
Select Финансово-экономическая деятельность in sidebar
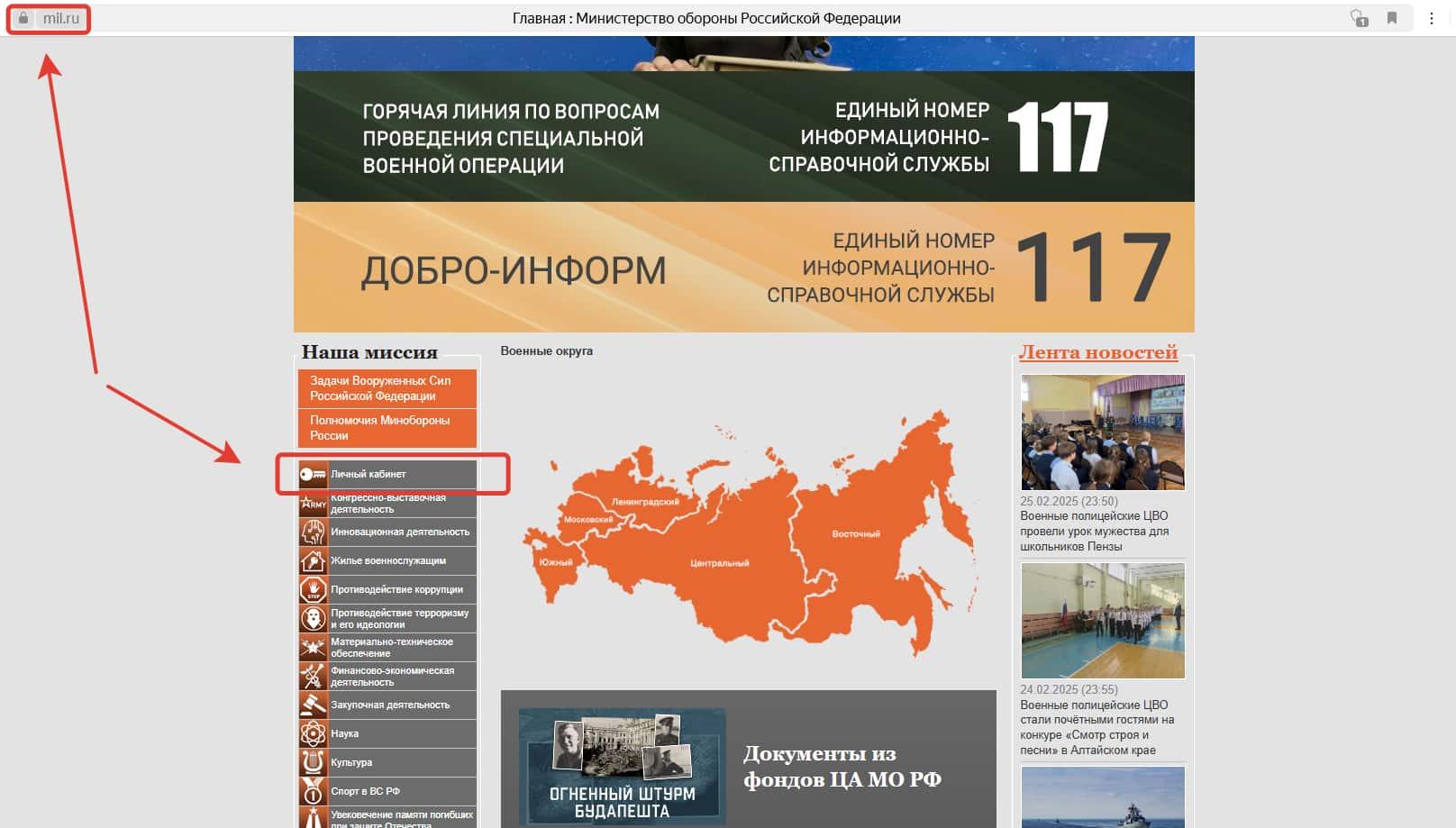(392, 676)
